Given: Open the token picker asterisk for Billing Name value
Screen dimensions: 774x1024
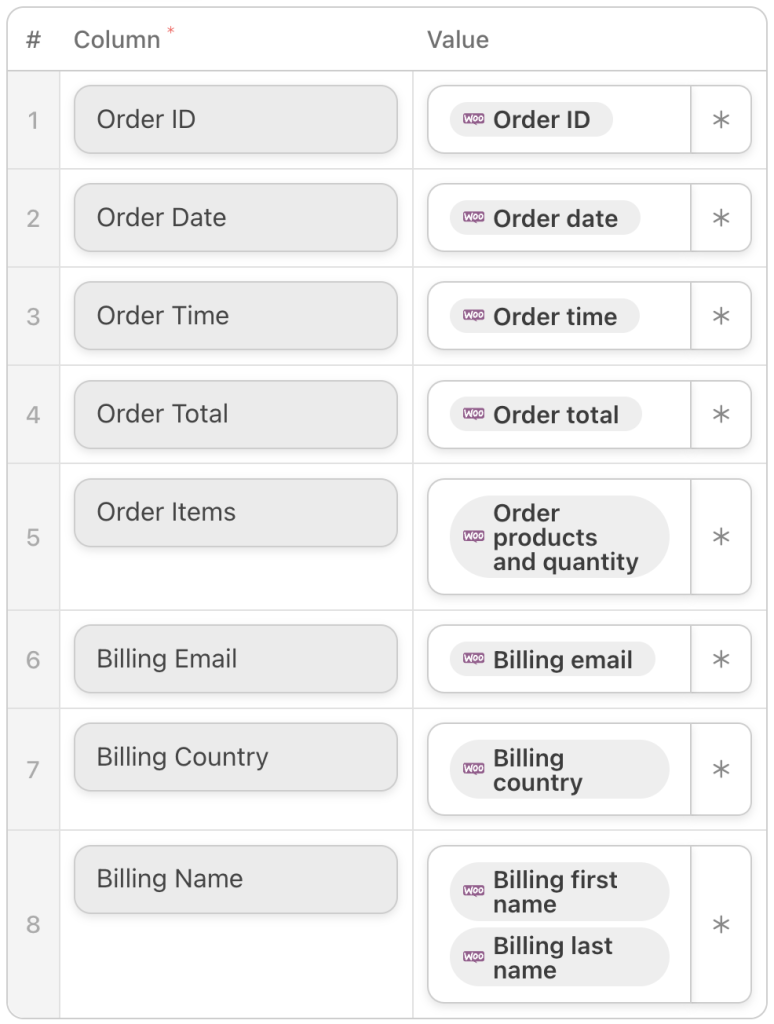Looking at the screenshot, I should 721,924.
